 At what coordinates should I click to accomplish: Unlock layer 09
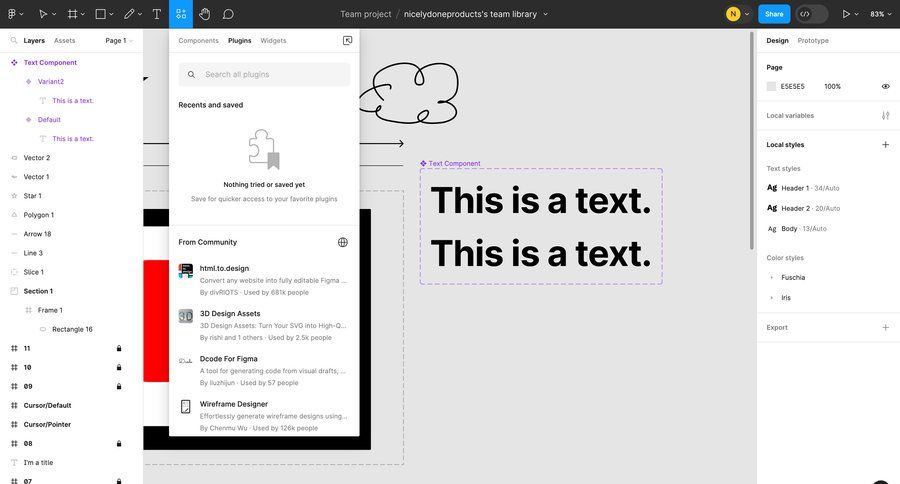119,386
